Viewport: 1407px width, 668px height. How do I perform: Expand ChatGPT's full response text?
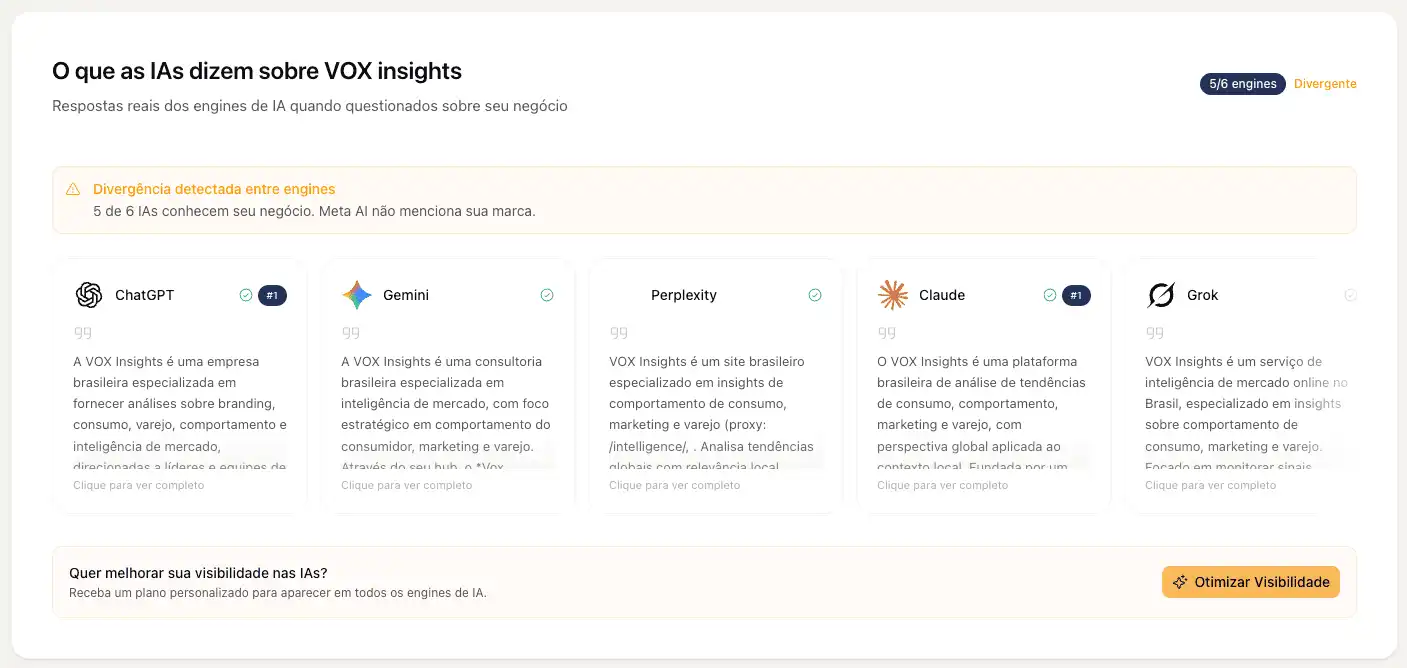pyautogui.click(x=137, y=485)
